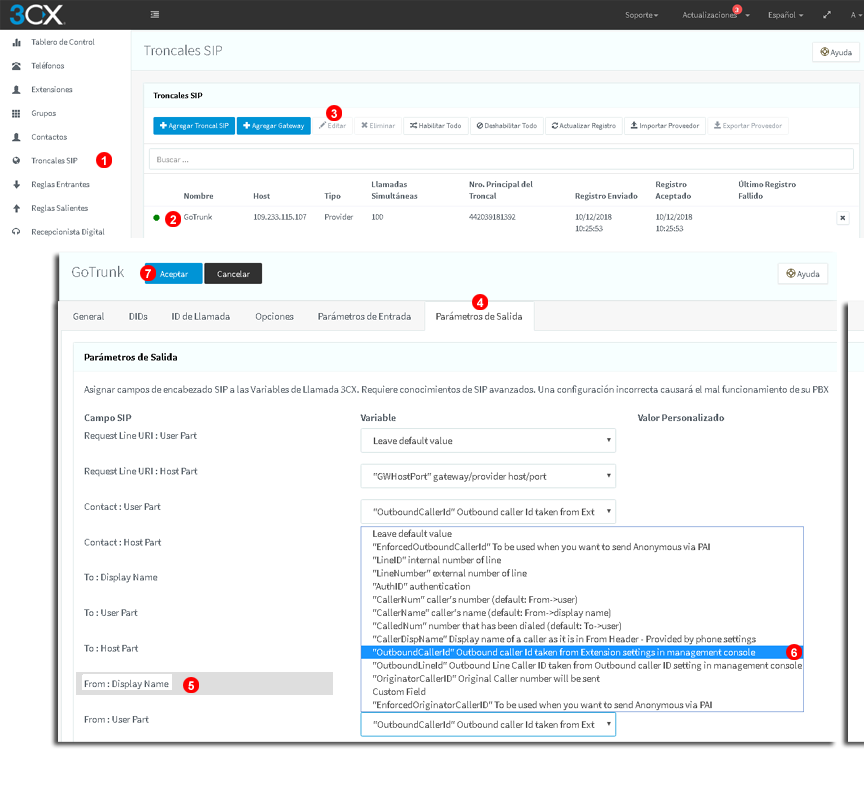Click Ayuda button in GoTrunk panel
Image resolution: width=864 pixels, height=800 pixels.
tap(802, 273)
